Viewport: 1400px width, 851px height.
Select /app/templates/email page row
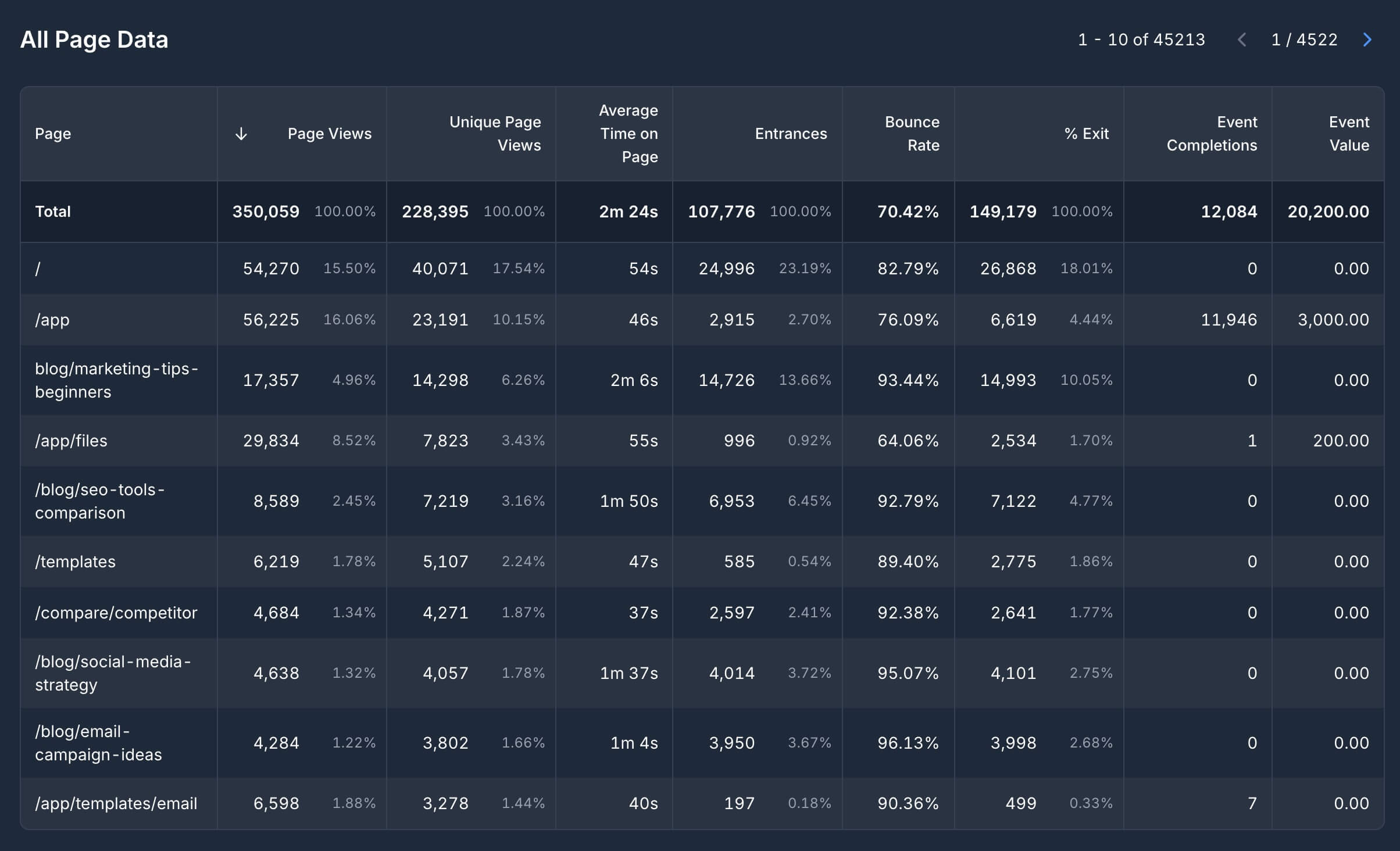[116, 803]
